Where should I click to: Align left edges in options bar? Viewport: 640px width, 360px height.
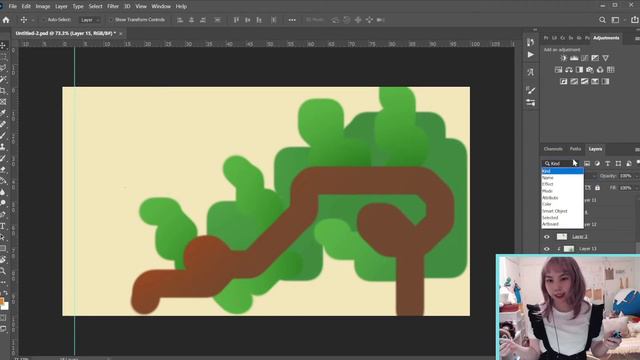(x=180, y=20)
